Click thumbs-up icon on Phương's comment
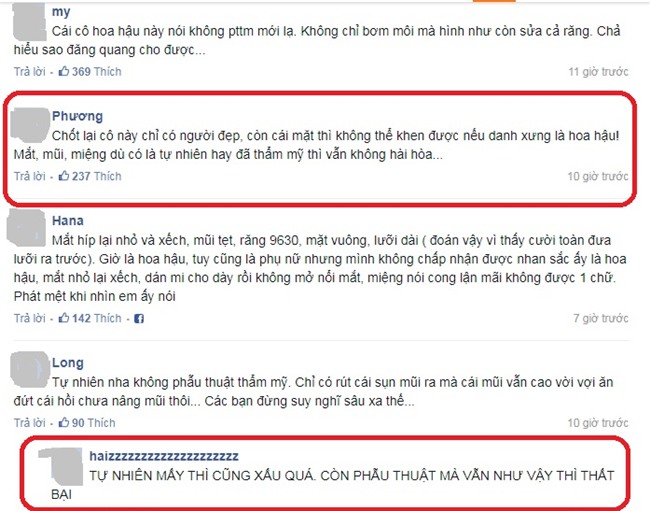The height and width of the screenshot is (511, 650). click(x=63, y=177)
